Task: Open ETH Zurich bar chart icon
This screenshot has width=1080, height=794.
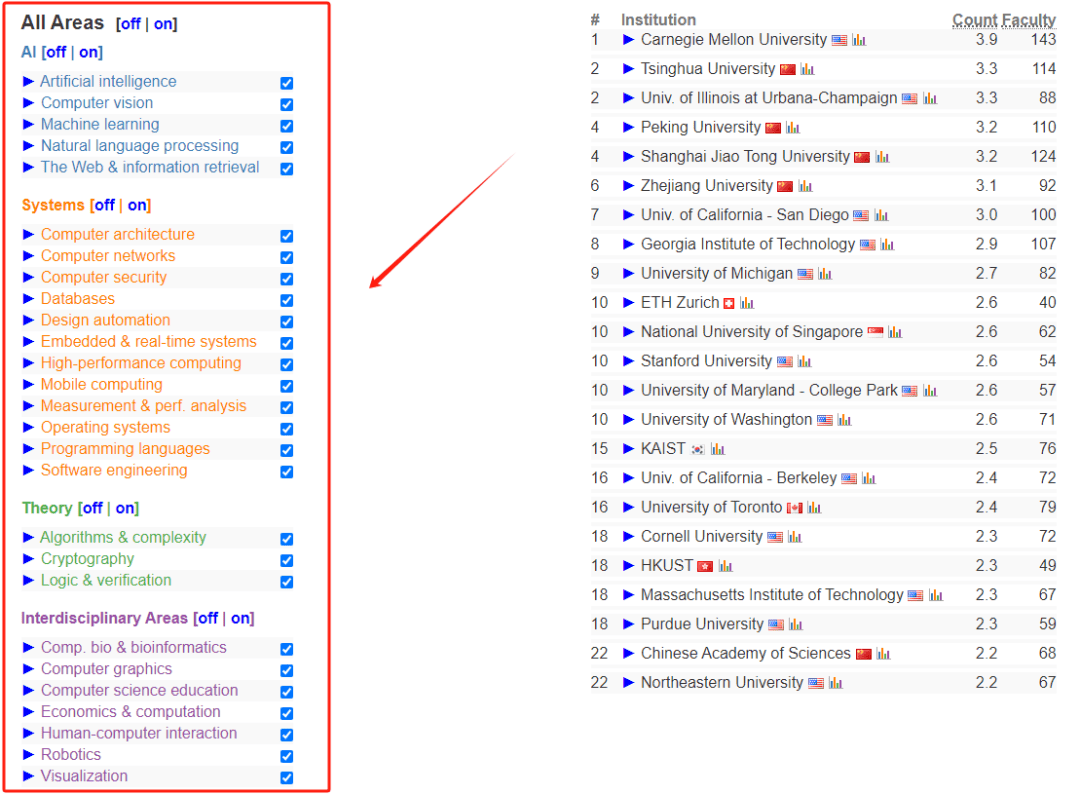Action: point(747,303)
